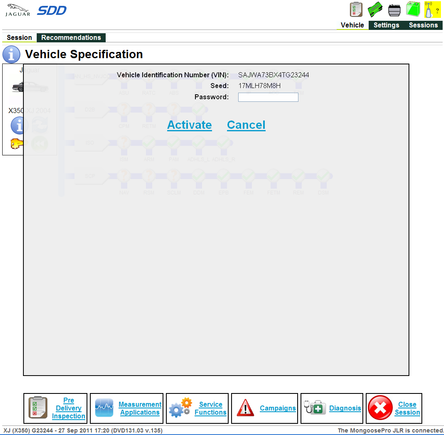Viewport: 444px width, 435px height.
Task: Switch to the Vehicle tab
Action: (352, 25)
